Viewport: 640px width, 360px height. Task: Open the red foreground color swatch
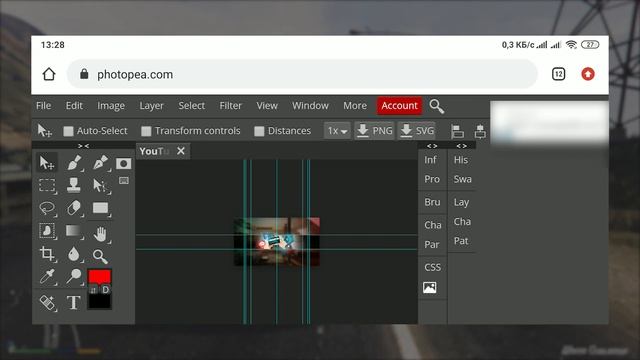(100, 276)
